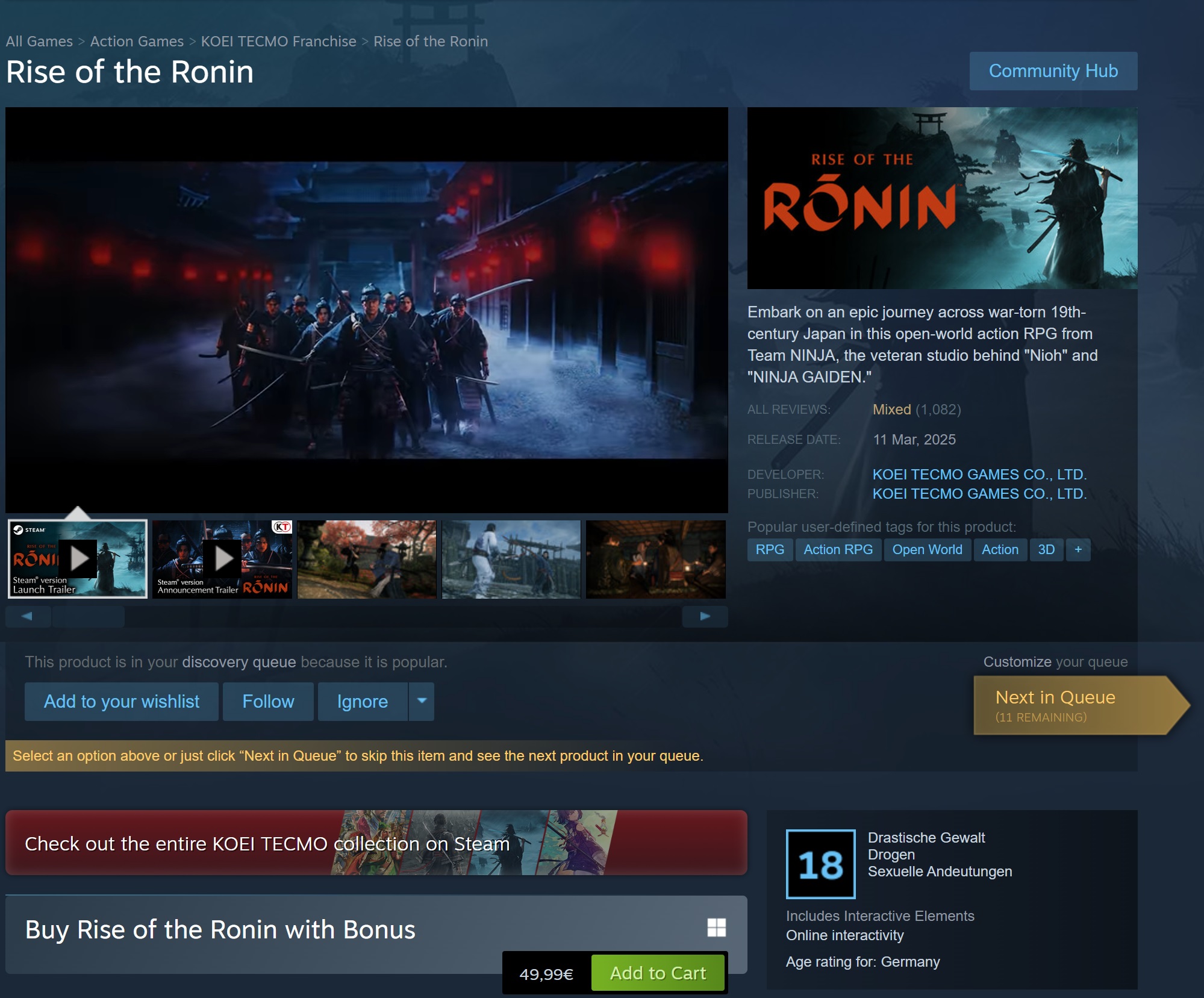Select the Open World tag

point(927,549)
